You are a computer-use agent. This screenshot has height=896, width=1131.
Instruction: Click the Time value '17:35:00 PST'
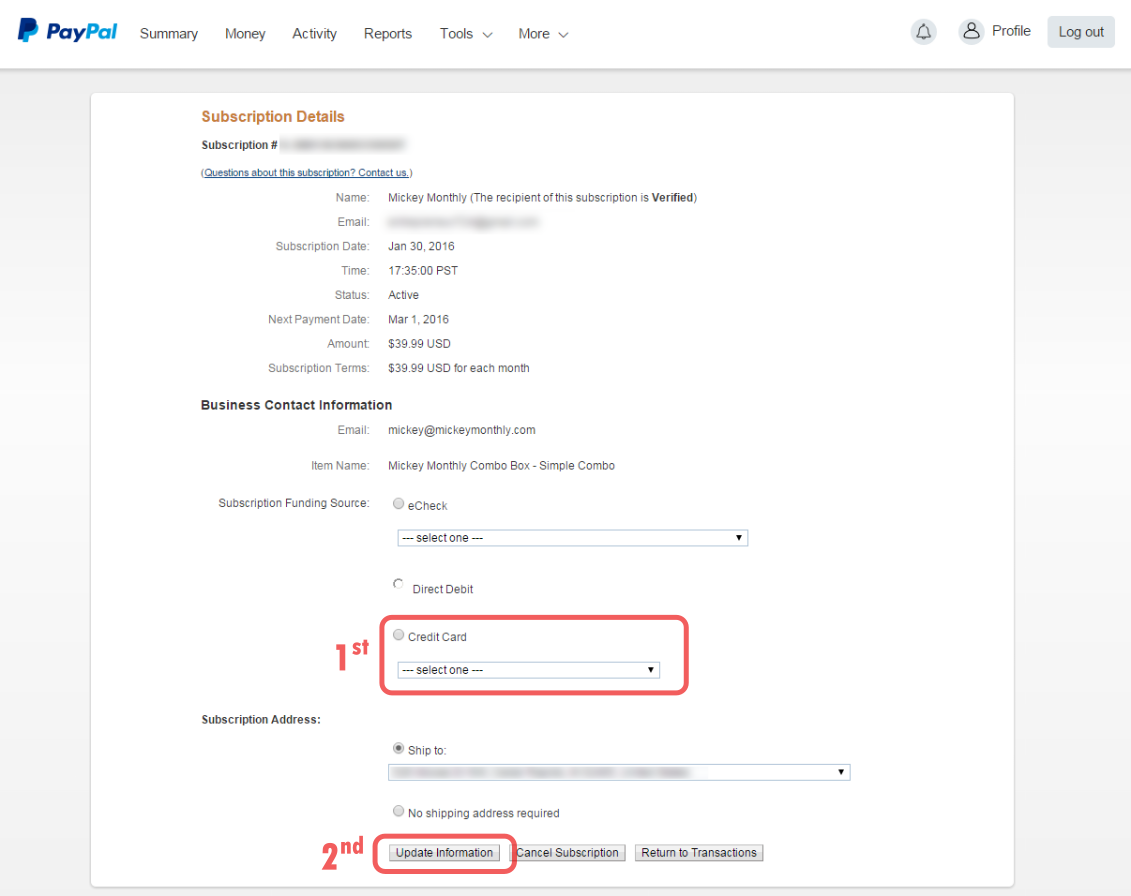tap(423, 271)
